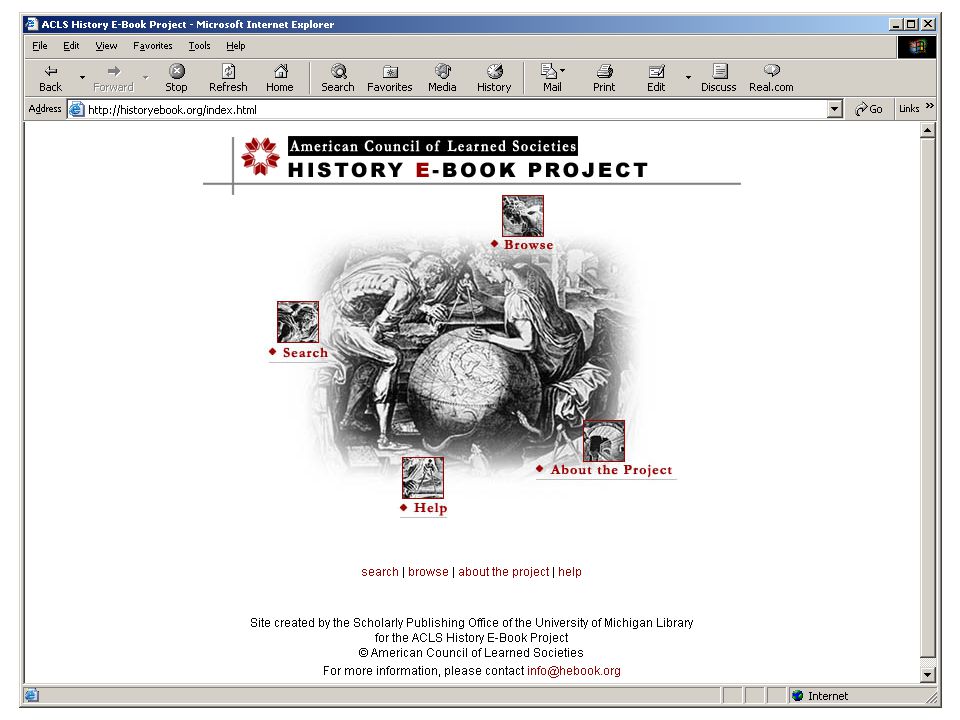Go to Home via the toolbar
Viewport: 960px width, 720px height.
pos(280,78)
